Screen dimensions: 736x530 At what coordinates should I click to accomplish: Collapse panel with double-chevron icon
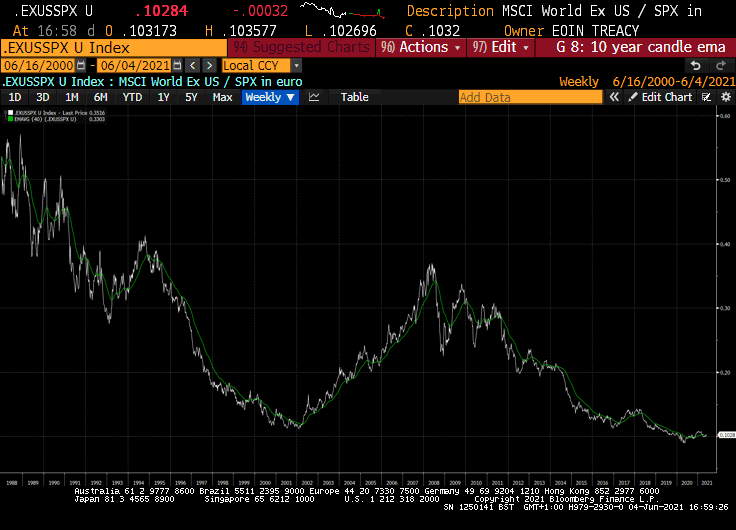tap(614, 97)
